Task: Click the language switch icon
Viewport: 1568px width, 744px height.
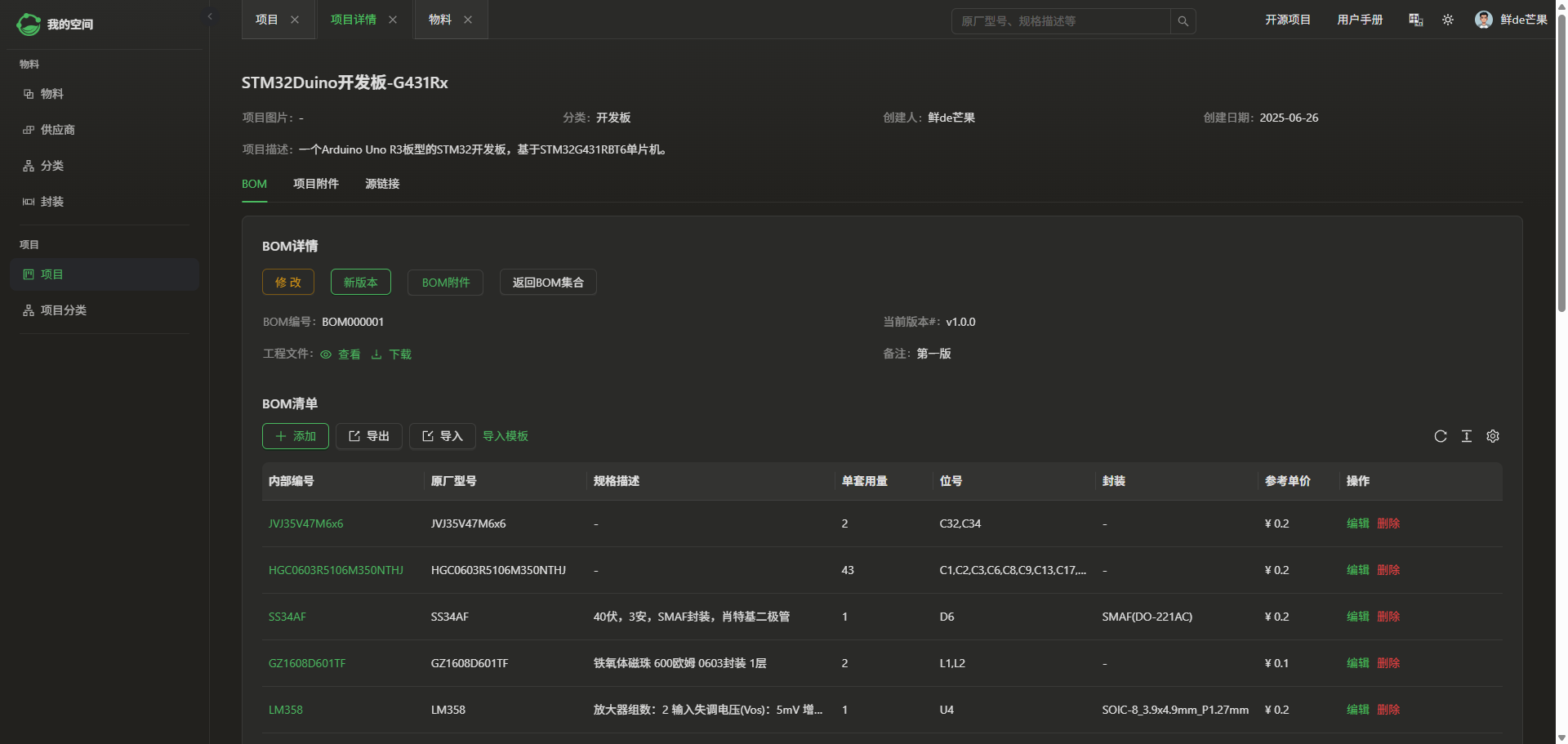Action: coord(1416,20)
